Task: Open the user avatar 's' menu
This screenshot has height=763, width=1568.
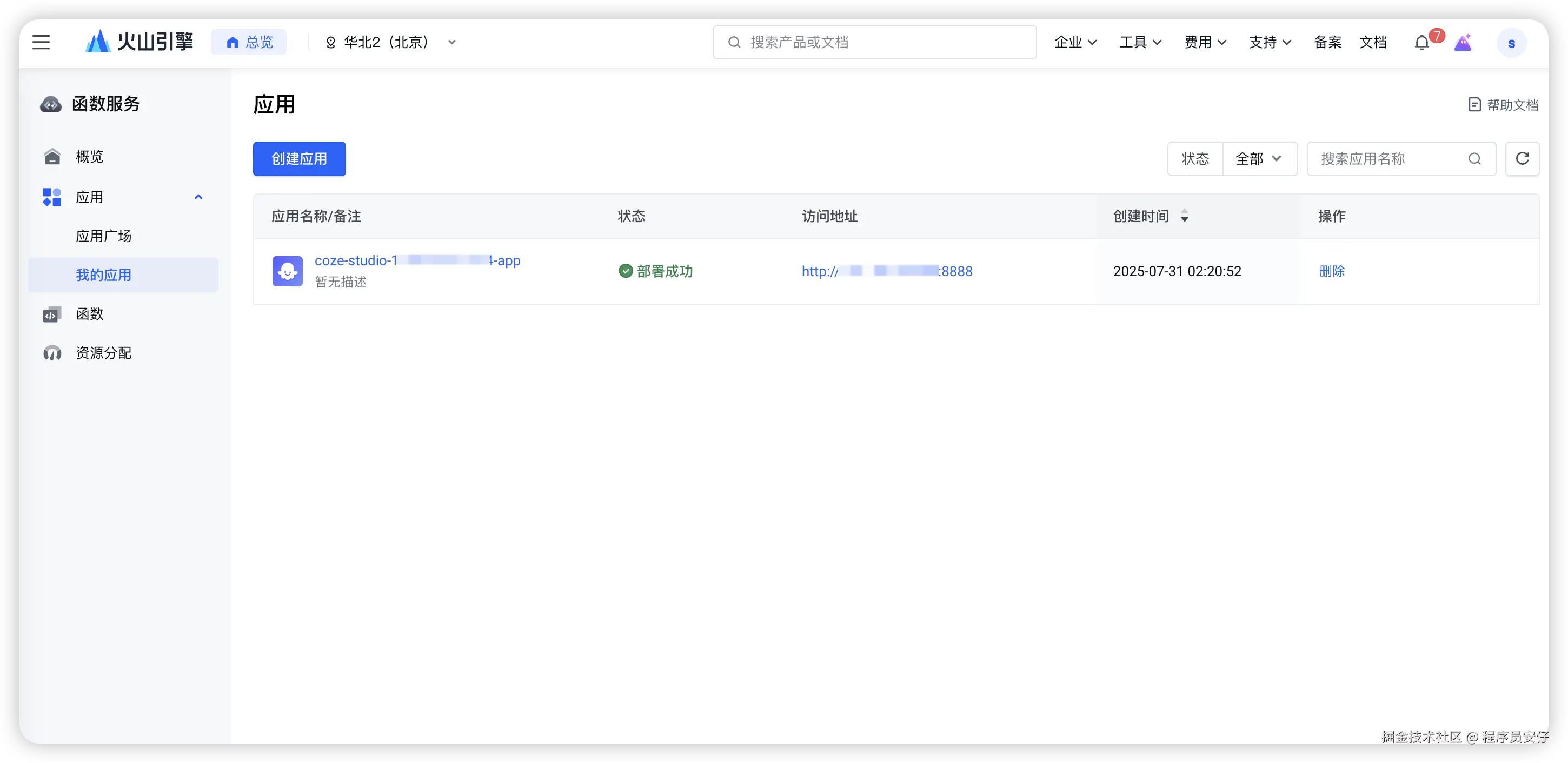Action: click(1511, 43)
